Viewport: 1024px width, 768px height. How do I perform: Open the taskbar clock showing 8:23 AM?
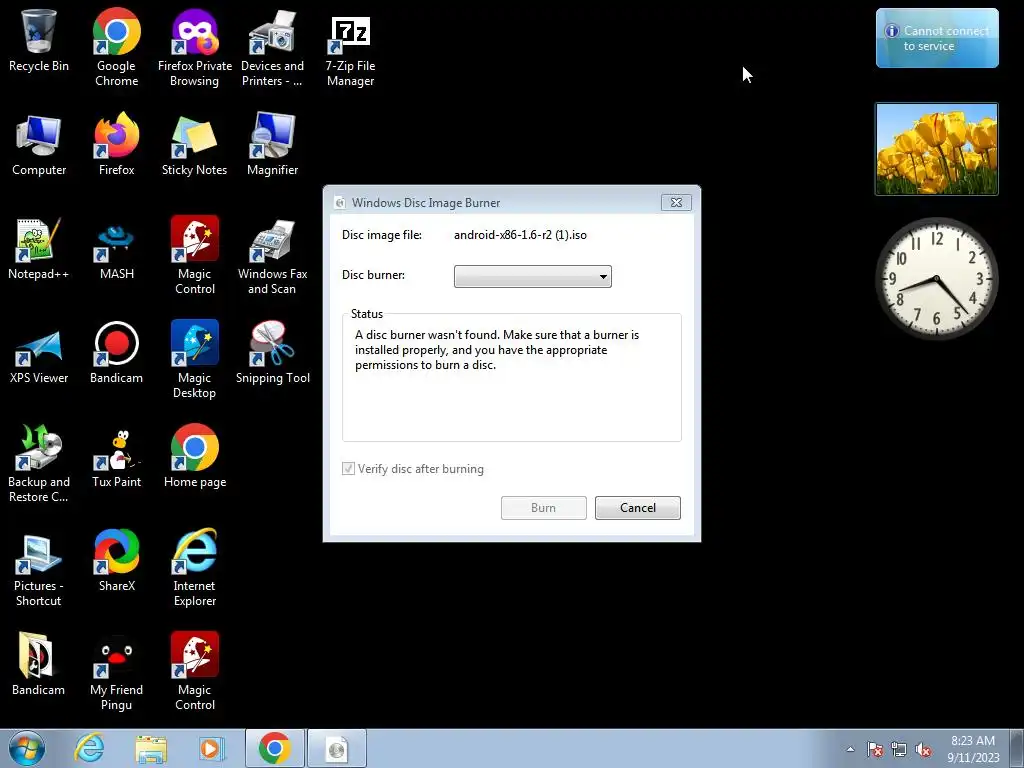point(973,749)
